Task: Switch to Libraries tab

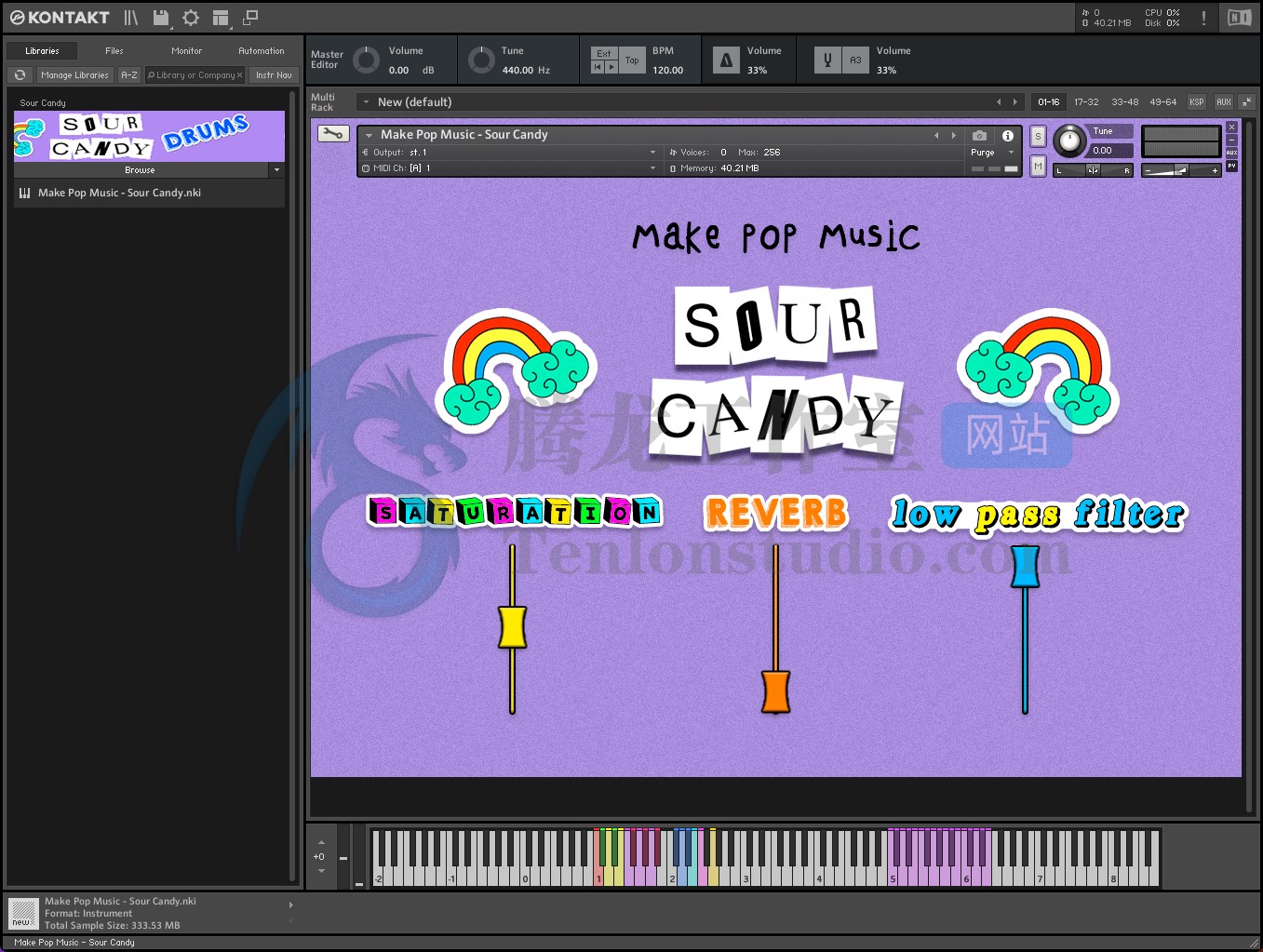Action: 42,51
